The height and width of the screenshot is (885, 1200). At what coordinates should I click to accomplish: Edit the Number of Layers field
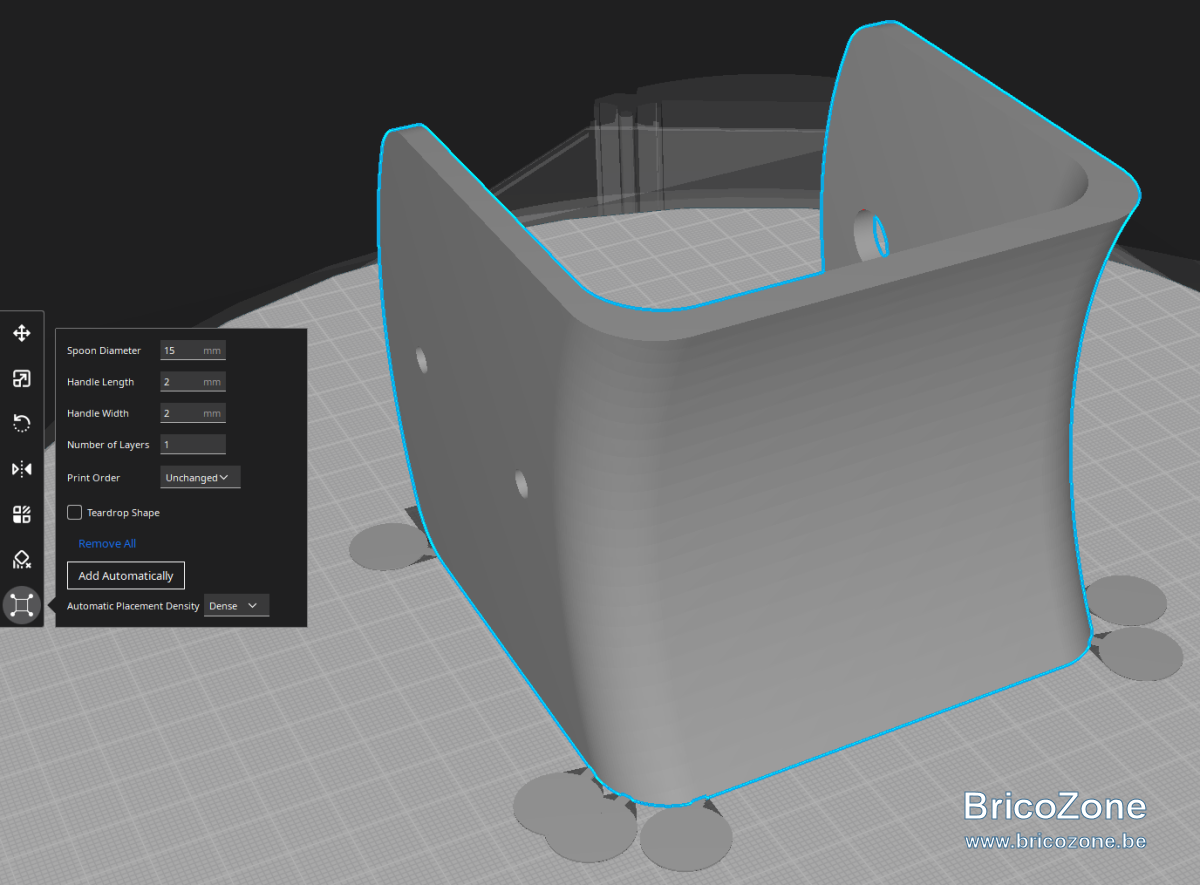[193, 445]
